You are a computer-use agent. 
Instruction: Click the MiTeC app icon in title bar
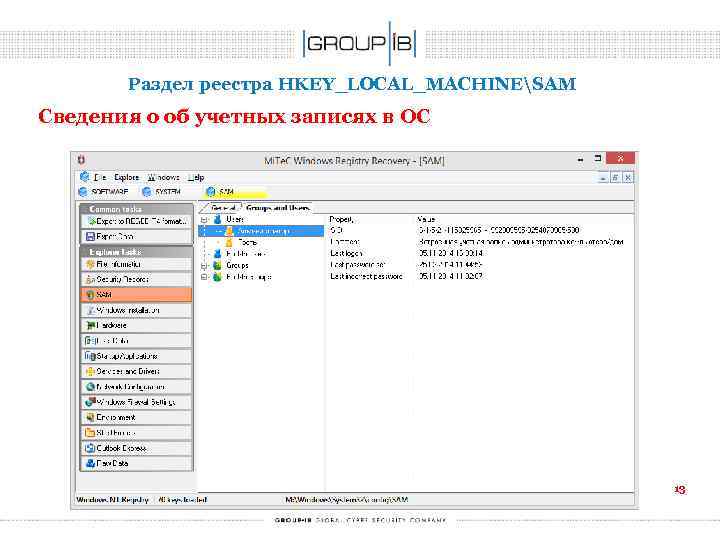click(81, 160)
